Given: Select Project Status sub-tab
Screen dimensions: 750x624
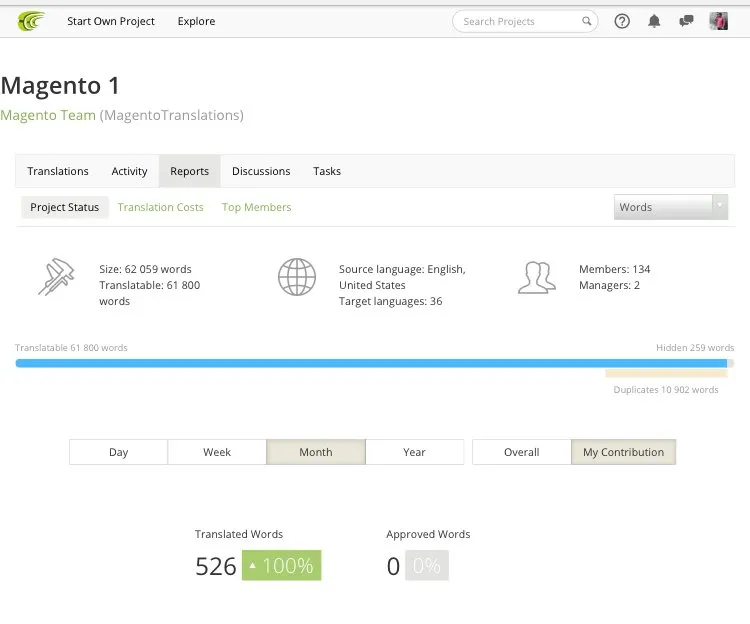Looking at the screenshot, I should [x=65, y=207].
